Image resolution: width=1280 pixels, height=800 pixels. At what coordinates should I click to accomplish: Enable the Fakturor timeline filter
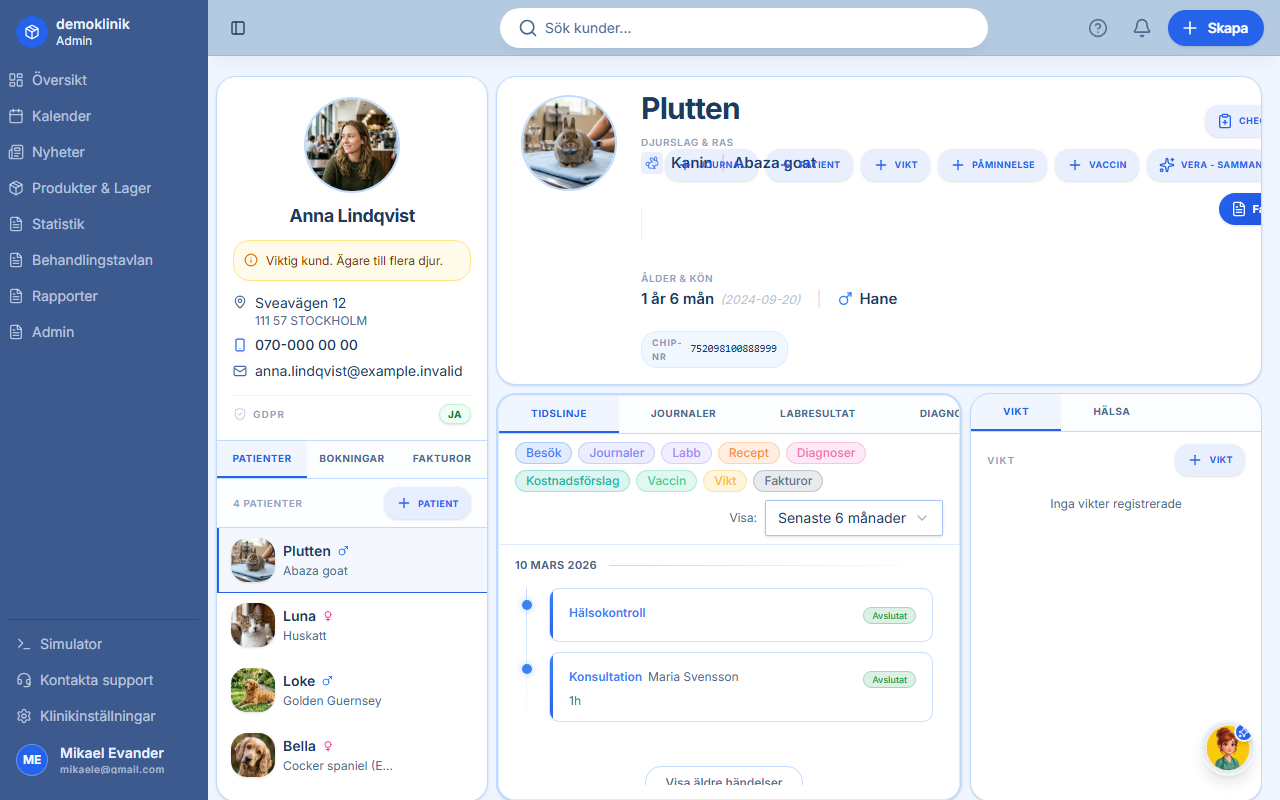(787, 480)
